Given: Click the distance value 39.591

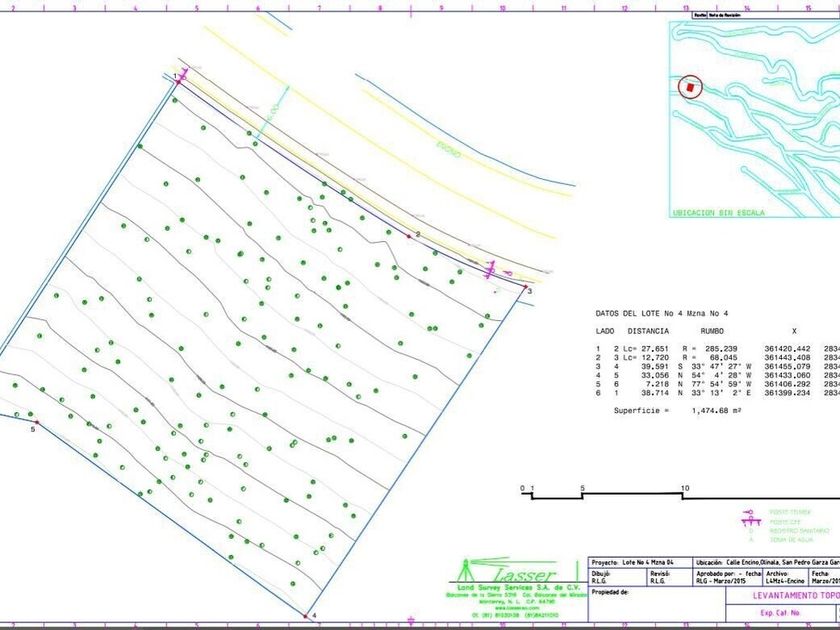Looking at the screenshot, I should coord(655,366).
